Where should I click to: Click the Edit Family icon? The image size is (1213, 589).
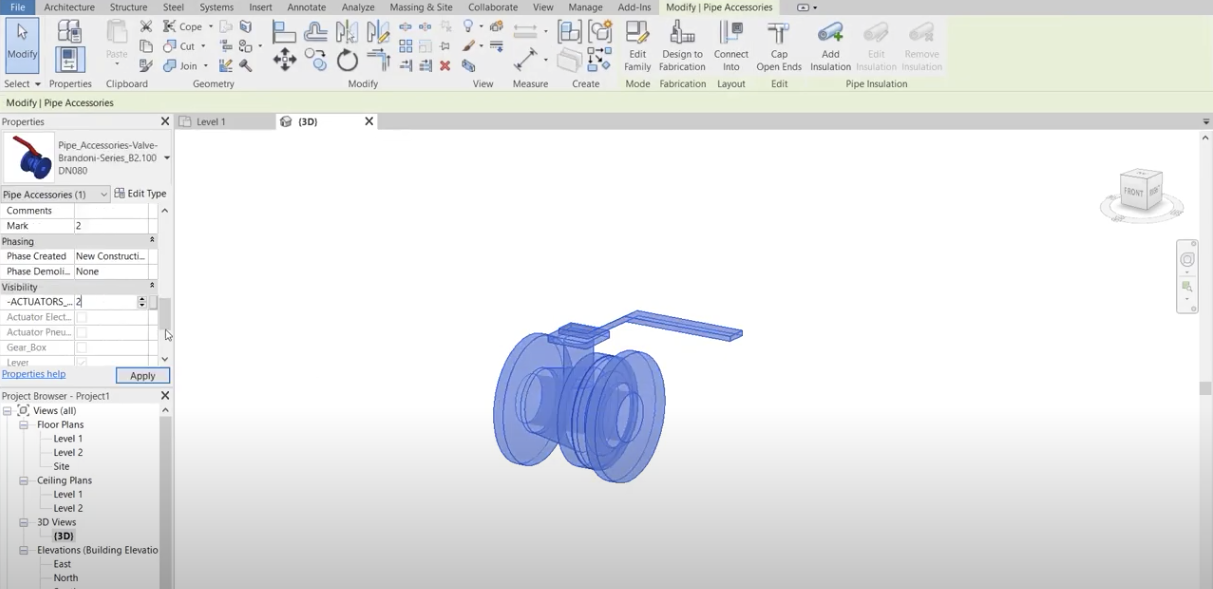(637, 46)
